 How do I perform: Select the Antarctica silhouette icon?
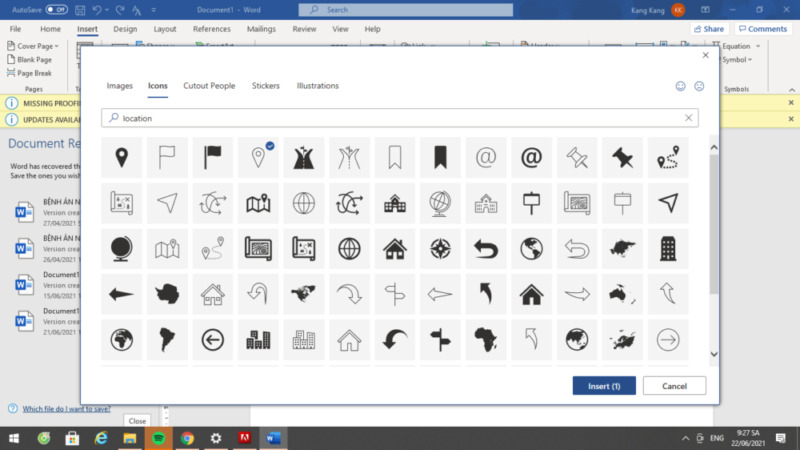point(167,294)
